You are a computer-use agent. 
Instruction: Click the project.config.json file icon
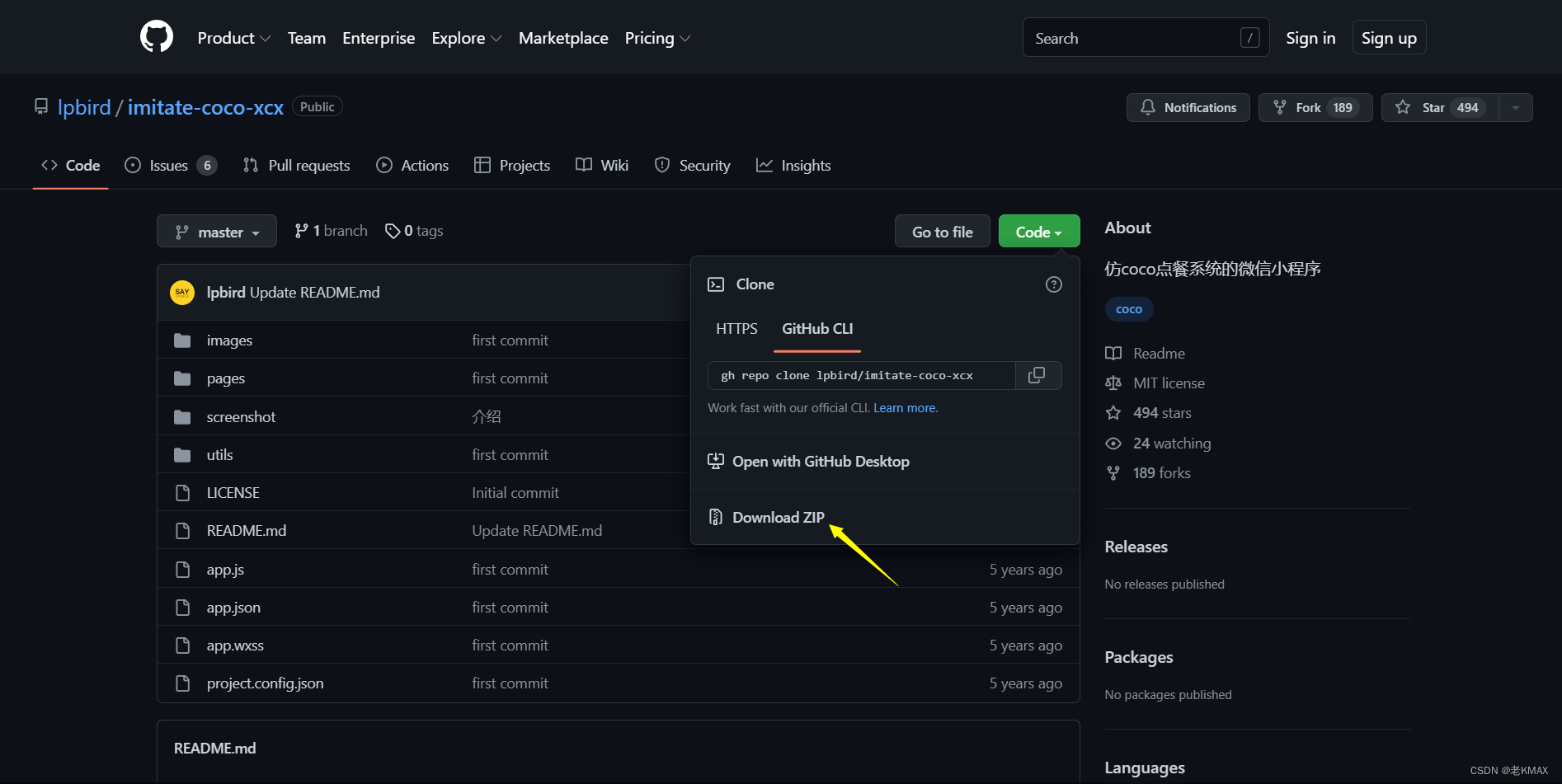[x=183, y=683]
